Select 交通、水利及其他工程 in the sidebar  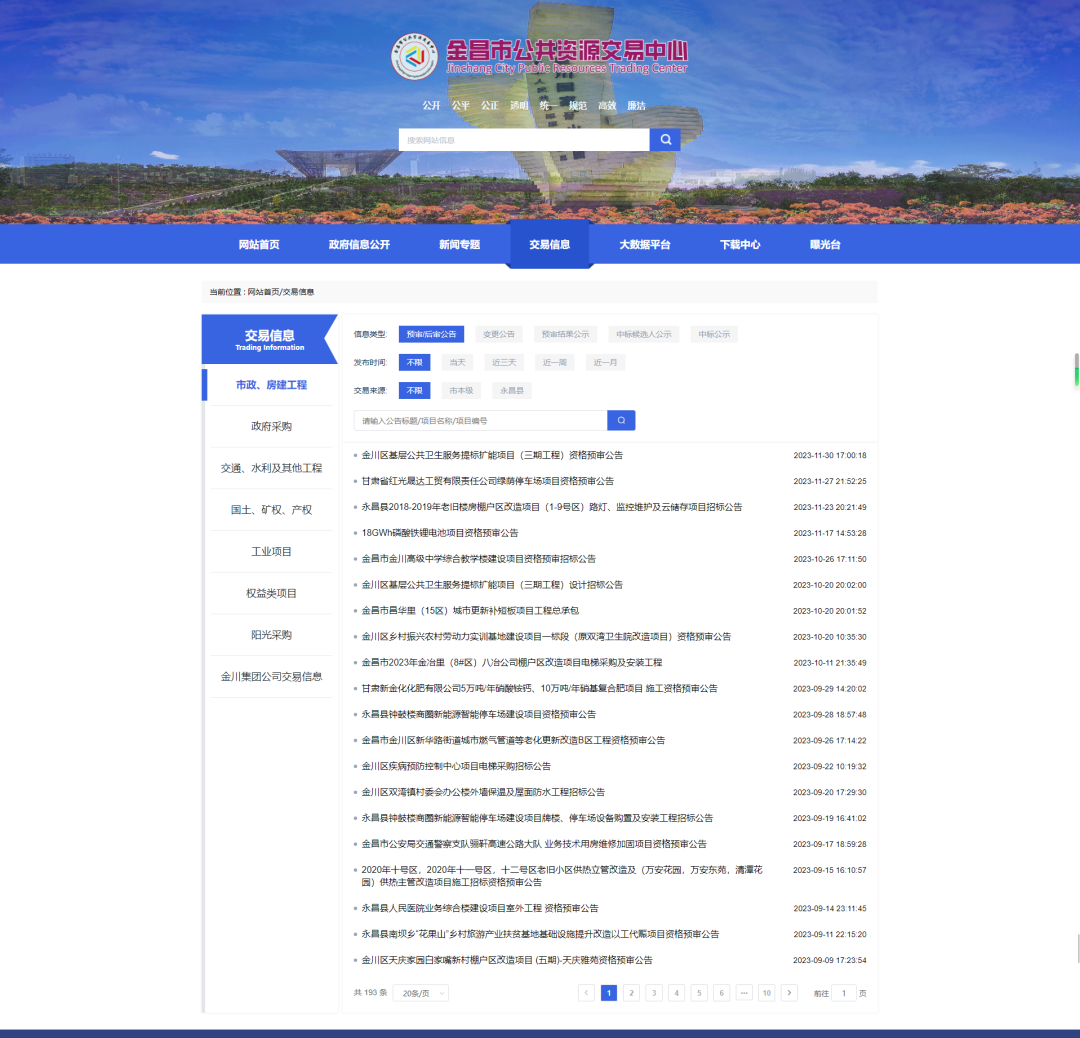point(271,468)
